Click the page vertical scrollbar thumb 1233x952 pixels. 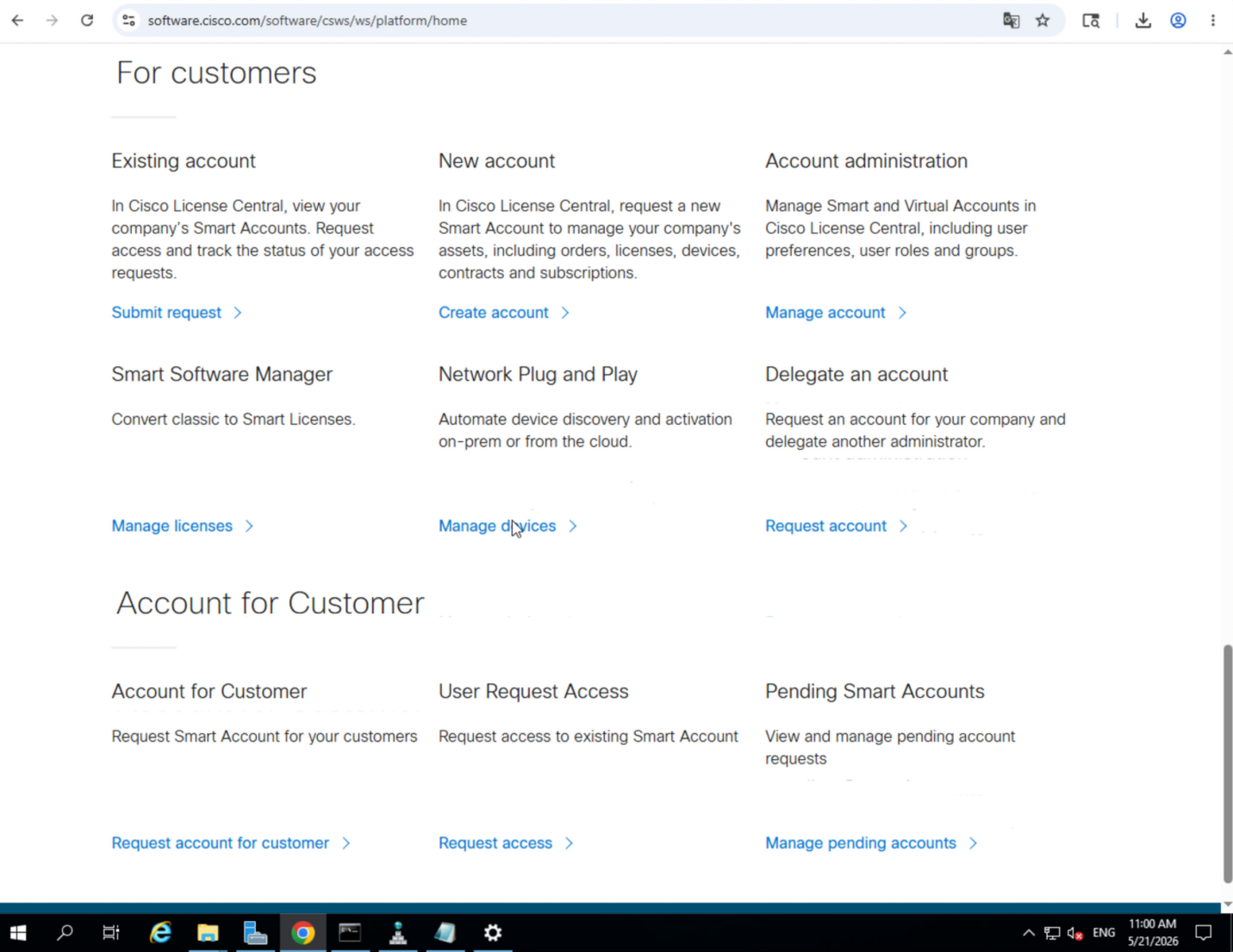(1227, 763)
